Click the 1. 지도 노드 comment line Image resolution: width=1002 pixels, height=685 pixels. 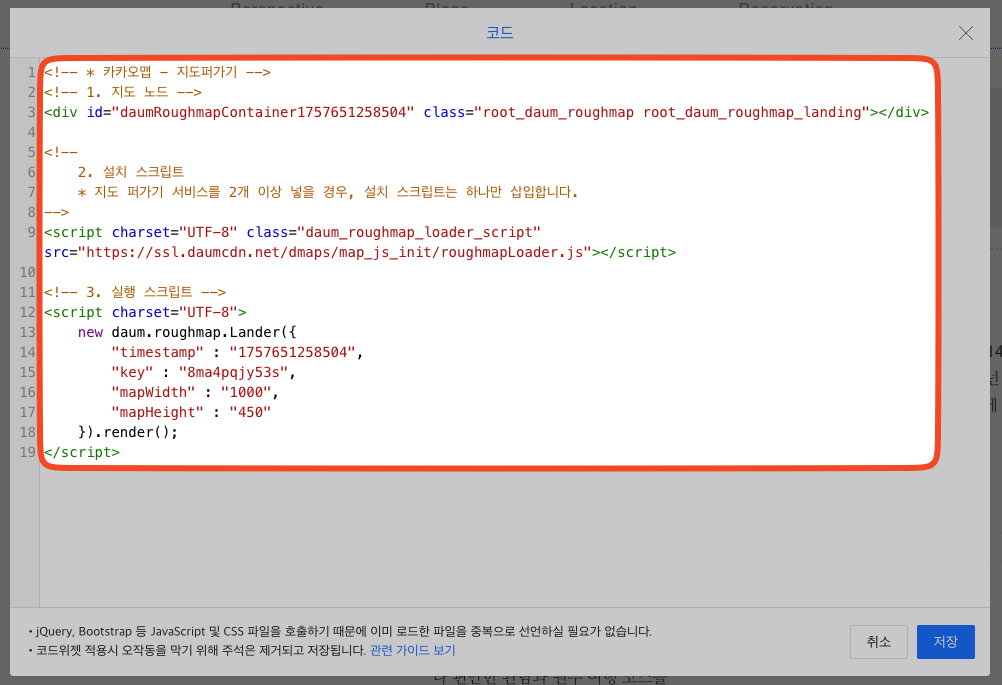(123, 92)
